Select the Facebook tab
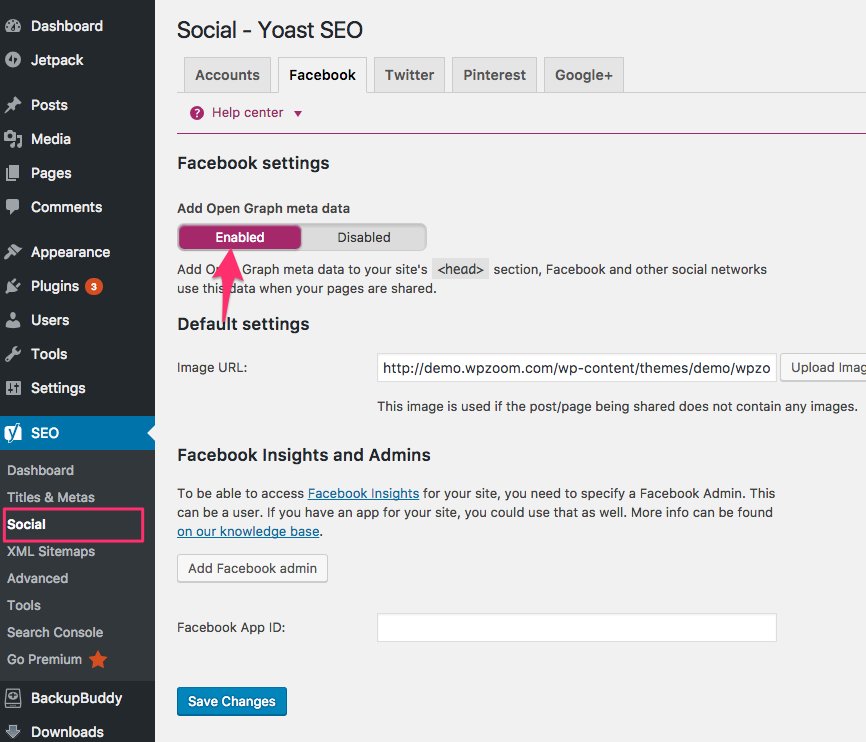 pyautogui.click(x=322, y=75)
